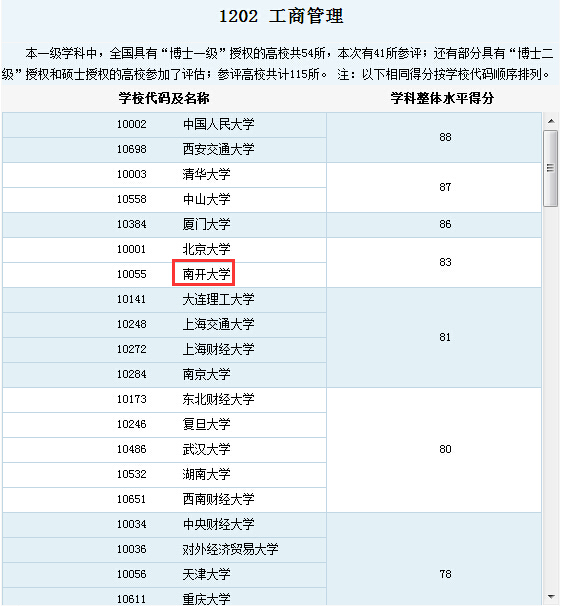The height and width of the screenshot is (606, 561).
Task: Select the 西安交通大学 entry
Action: [219, 149]
